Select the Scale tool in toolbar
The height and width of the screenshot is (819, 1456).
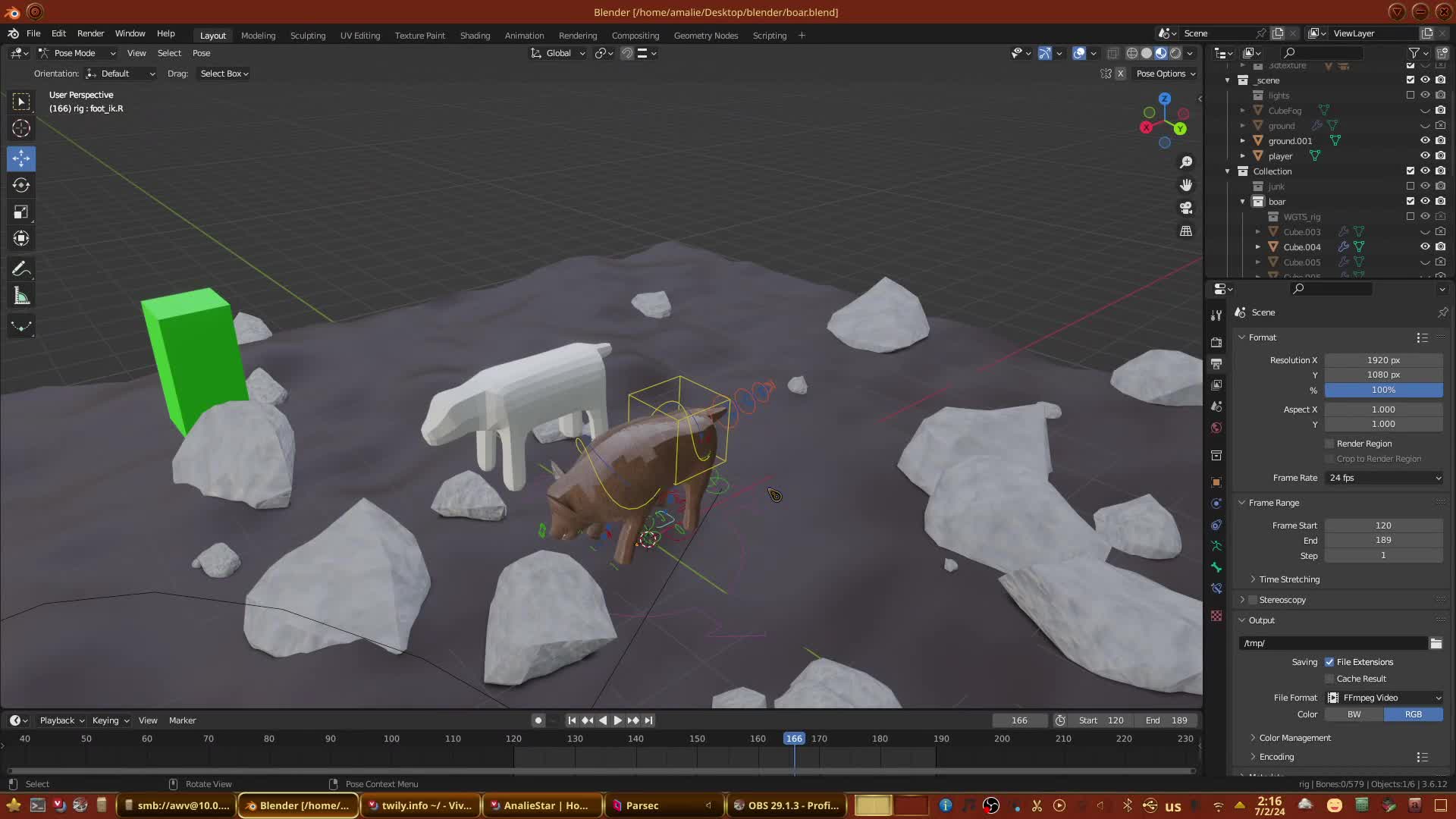click(x=21, y=212)
